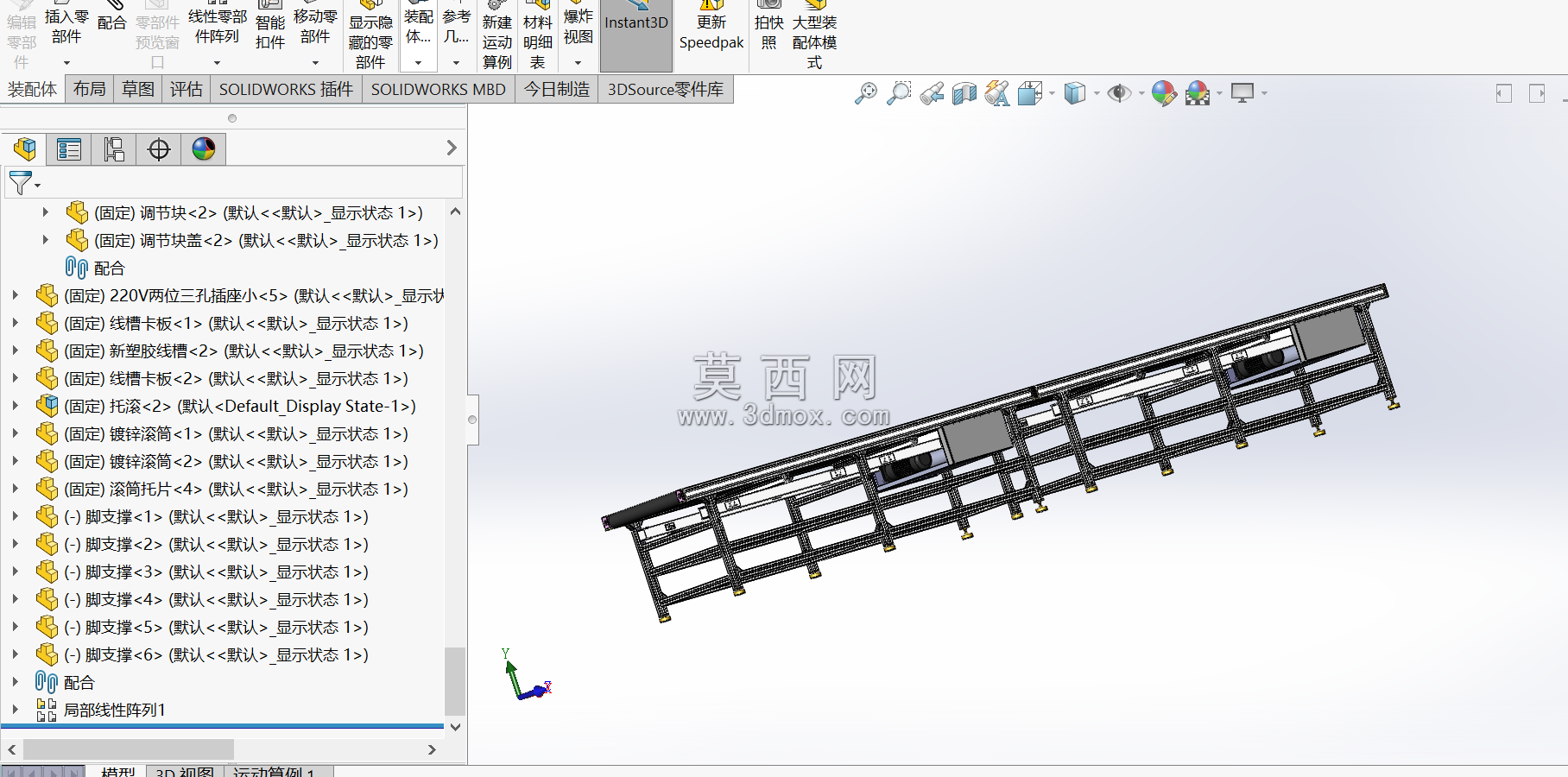Click Dynamic Annotation Views icon

pyautogui.click(x=997, y=93)
